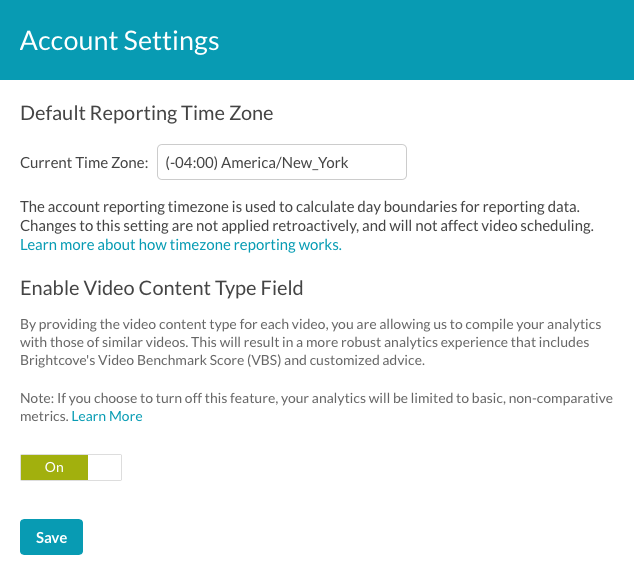Click the green On portion of the switch
This screenshot has width=634, height=569.
coord(54,467)
